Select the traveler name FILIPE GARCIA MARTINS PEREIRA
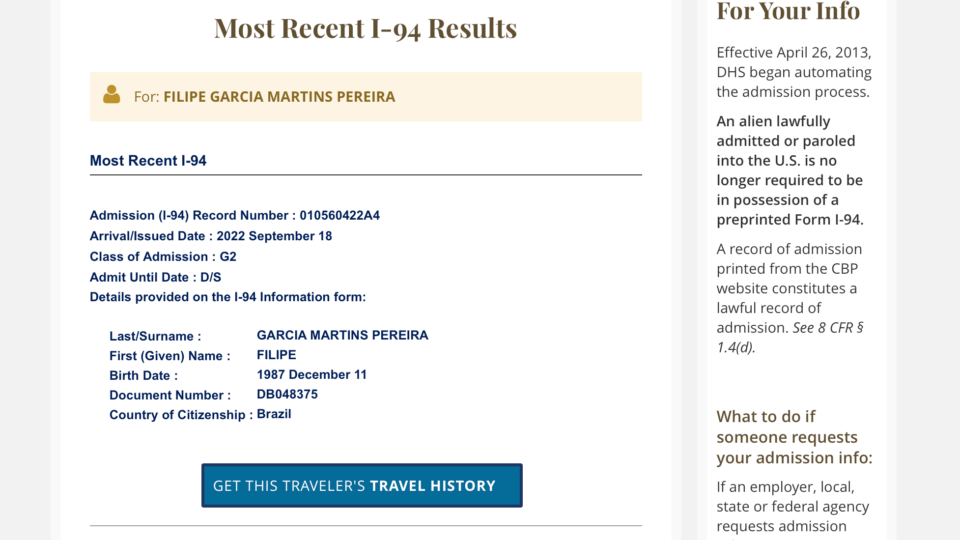The image size is (960, 540). tap(279, 97)
